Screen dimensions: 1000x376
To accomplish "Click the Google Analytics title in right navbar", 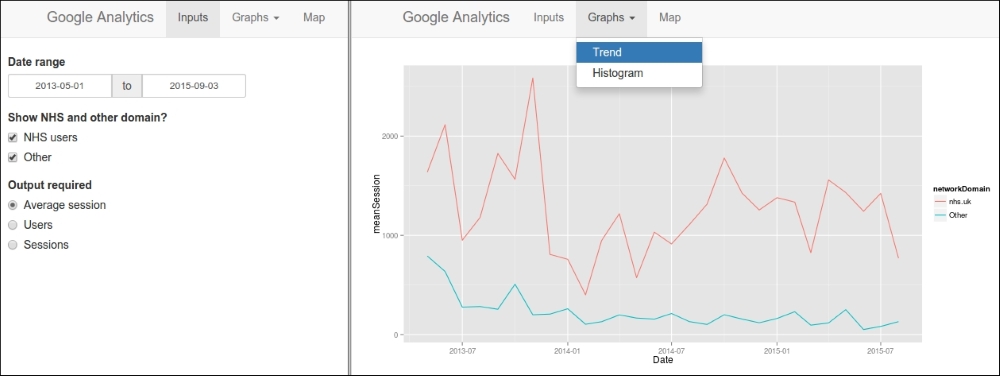I will [456, 17].
